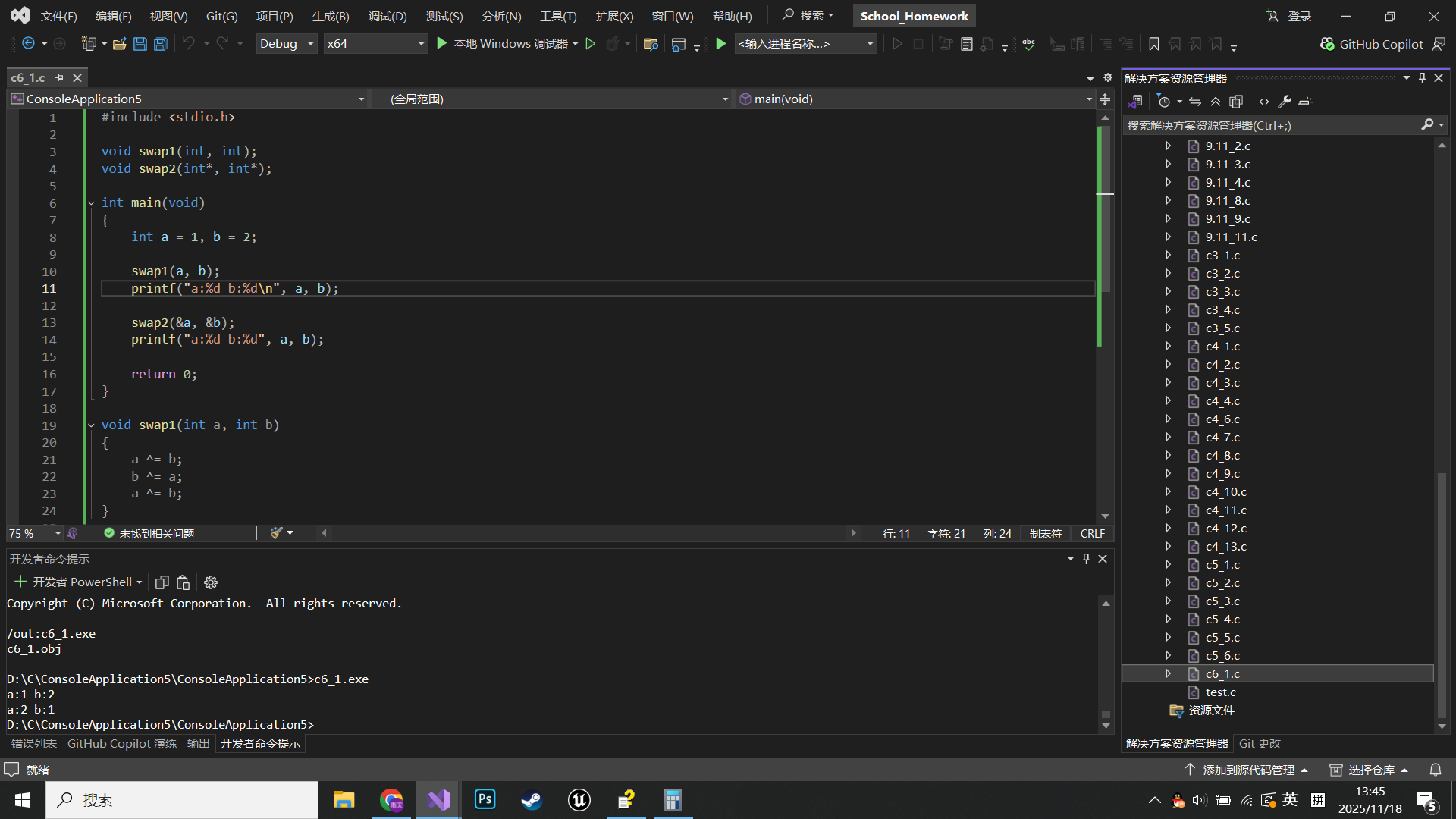This screenshot has height=819, width=1456.
Task: Click Start Without Debugging green arrow
Action: pos(591,44)
